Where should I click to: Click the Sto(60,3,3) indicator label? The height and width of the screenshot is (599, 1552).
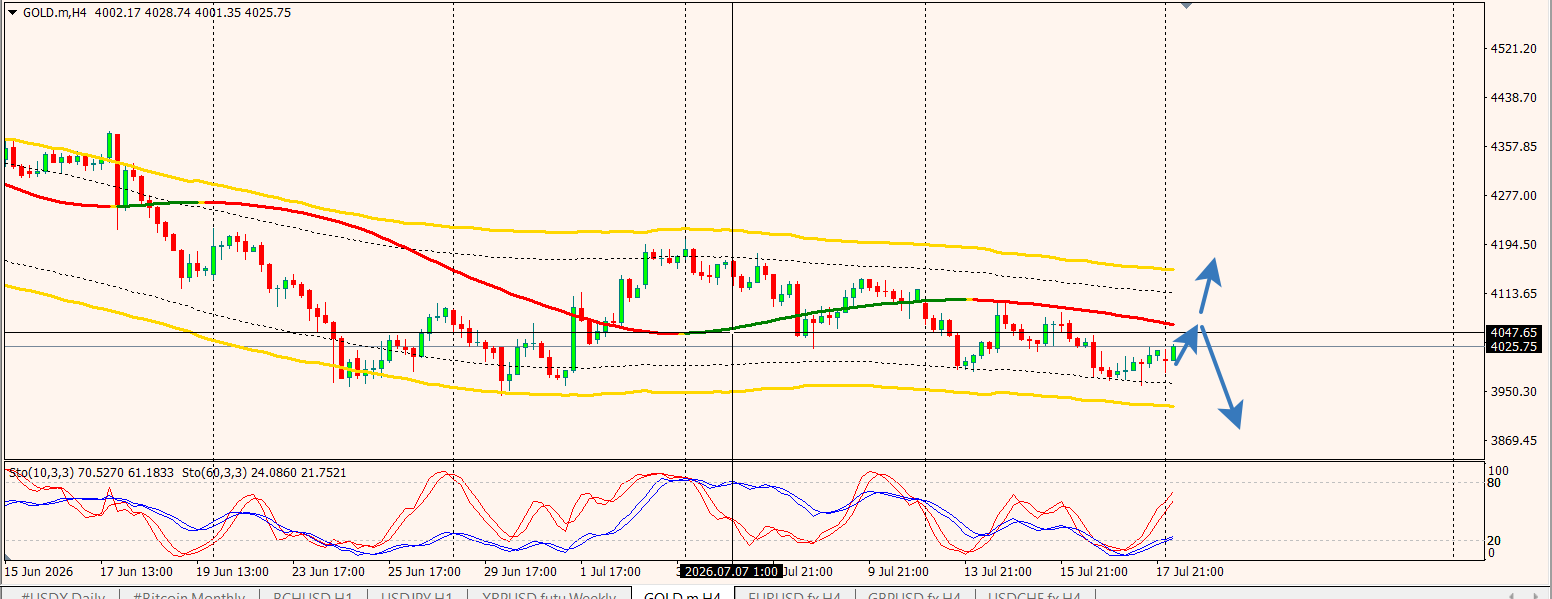264,472
